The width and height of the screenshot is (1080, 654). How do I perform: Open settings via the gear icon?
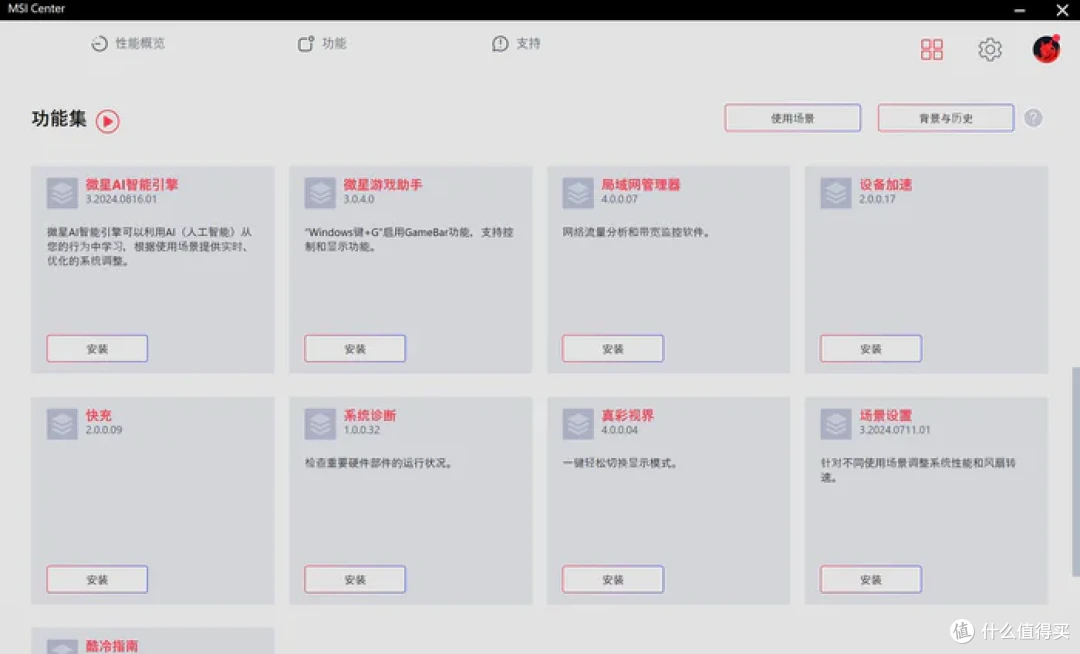tap(990, 49)
